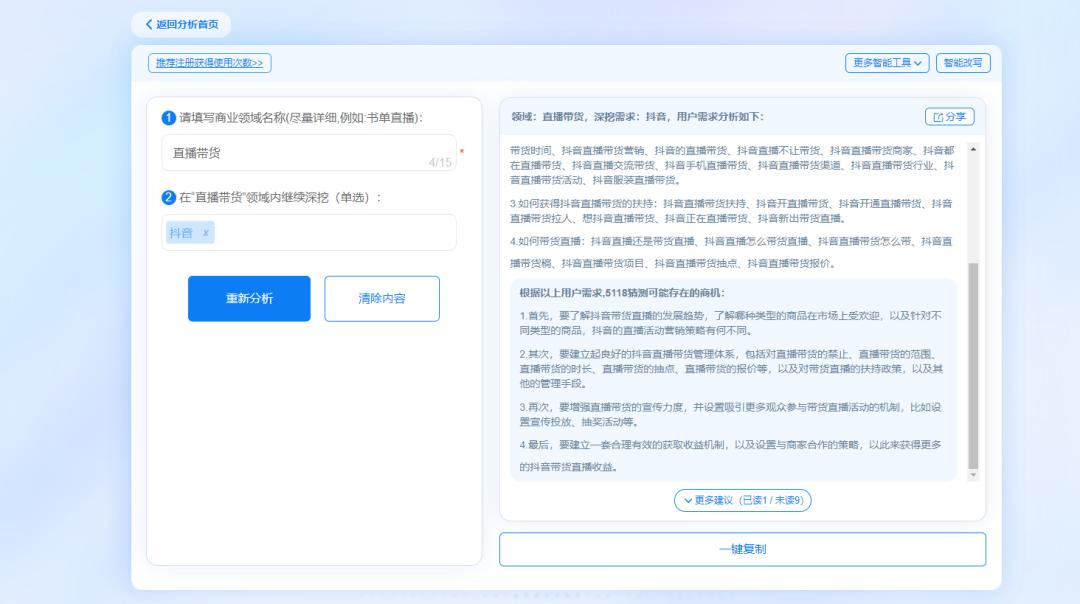This screenshot has width=1080, height=604.
Task: Click the red asterisk beside the 直播带货 input
Action: [461, 150]
